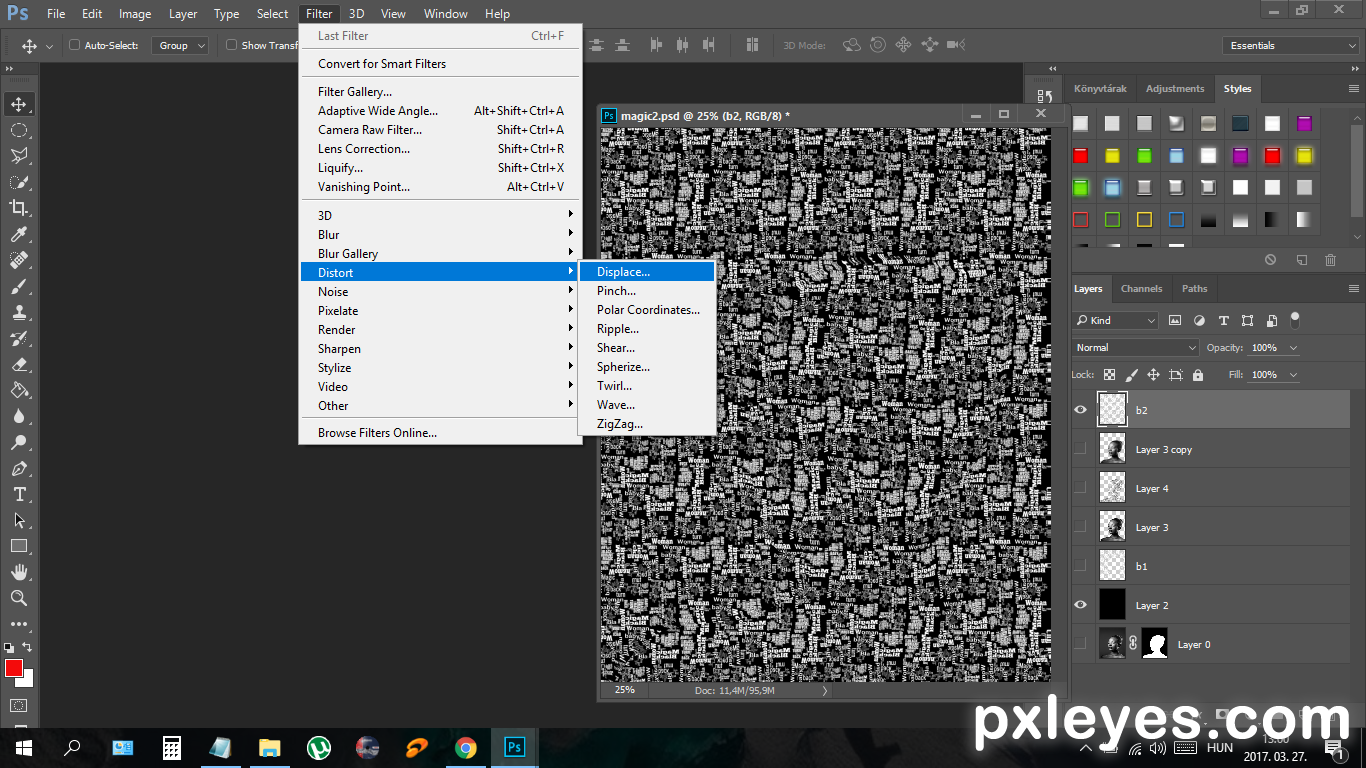
Task: Choose Convert for Smart Filters
Action: click(440, 63)
